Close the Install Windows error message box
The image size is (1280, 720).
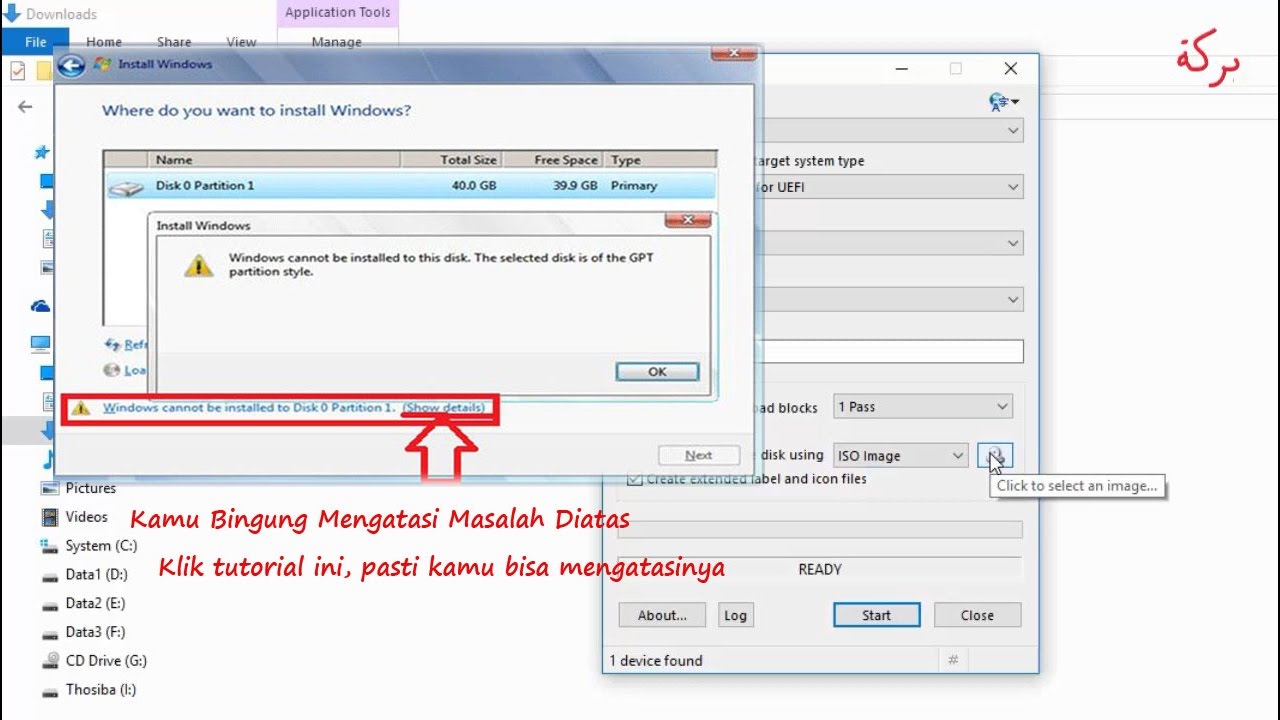(688, 220)
